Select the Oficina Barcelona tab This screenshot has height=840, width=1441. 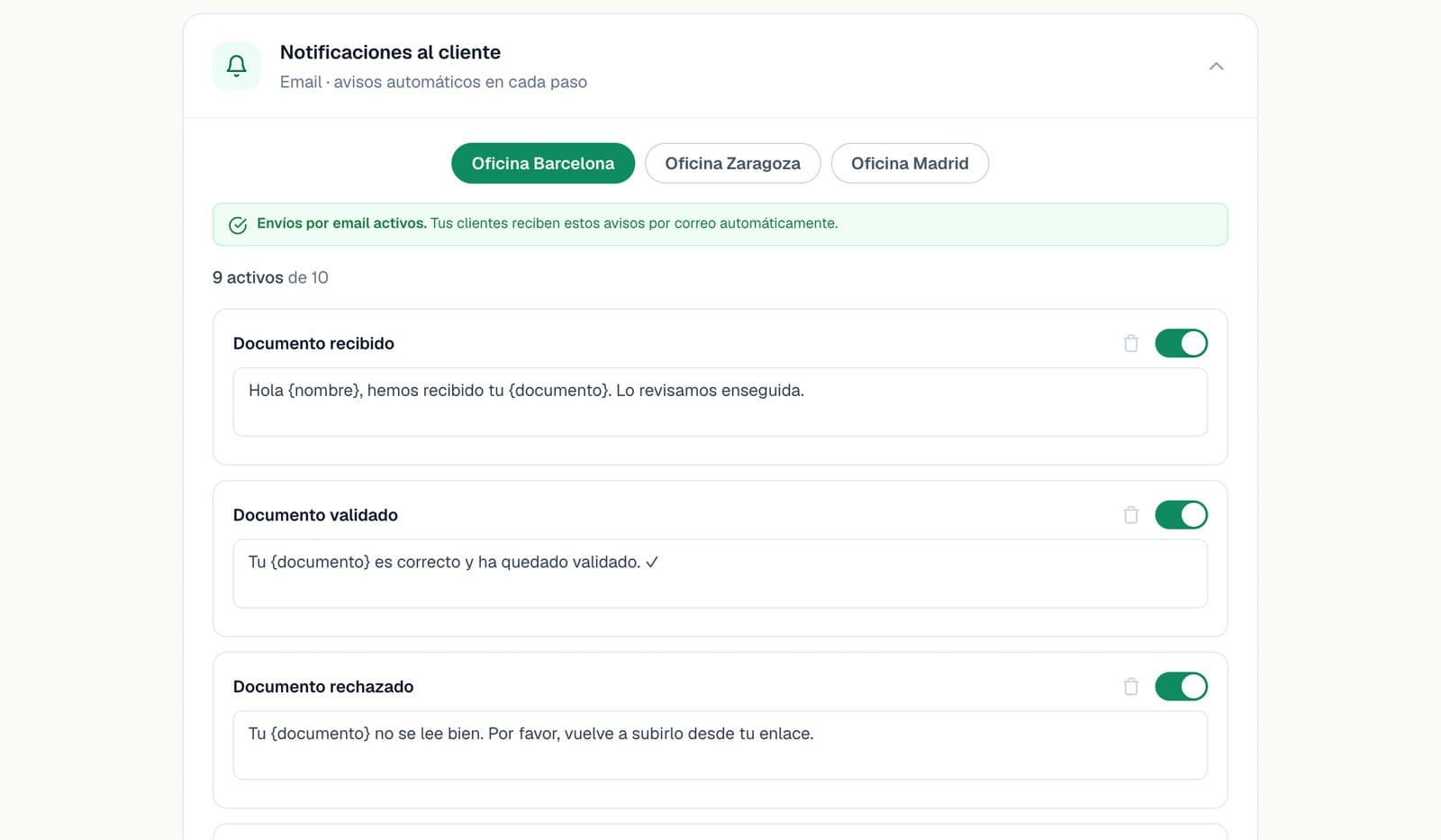[543, 163]
